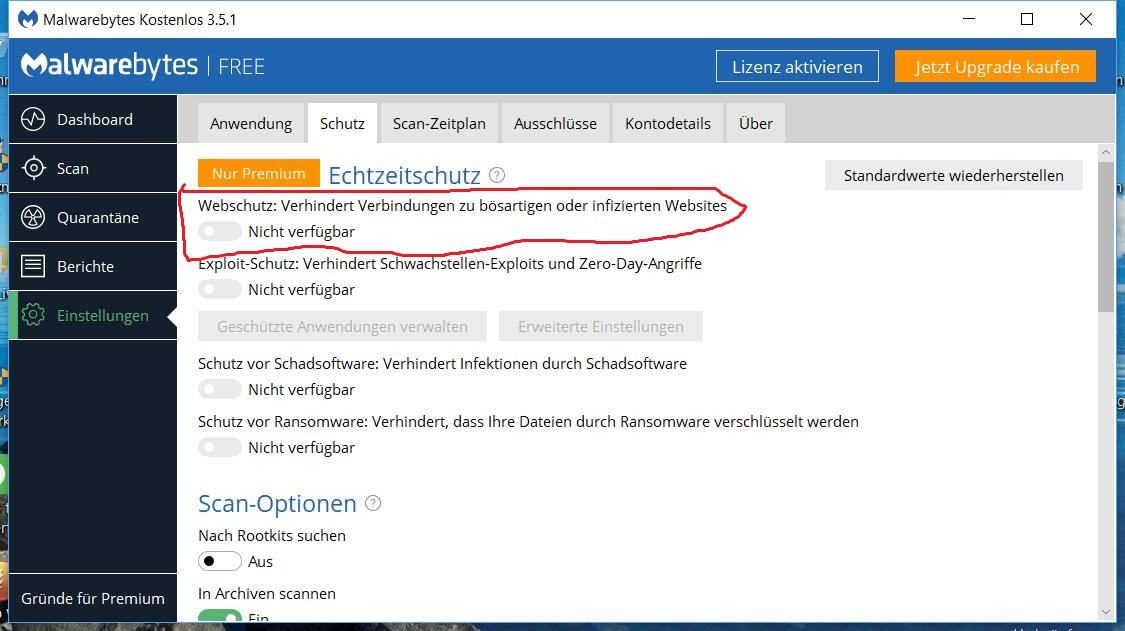Toggle the Schutz vor Ransomware switch
Image resolution: width=1125 pixels, height=631 pixels.
[220, 447]
